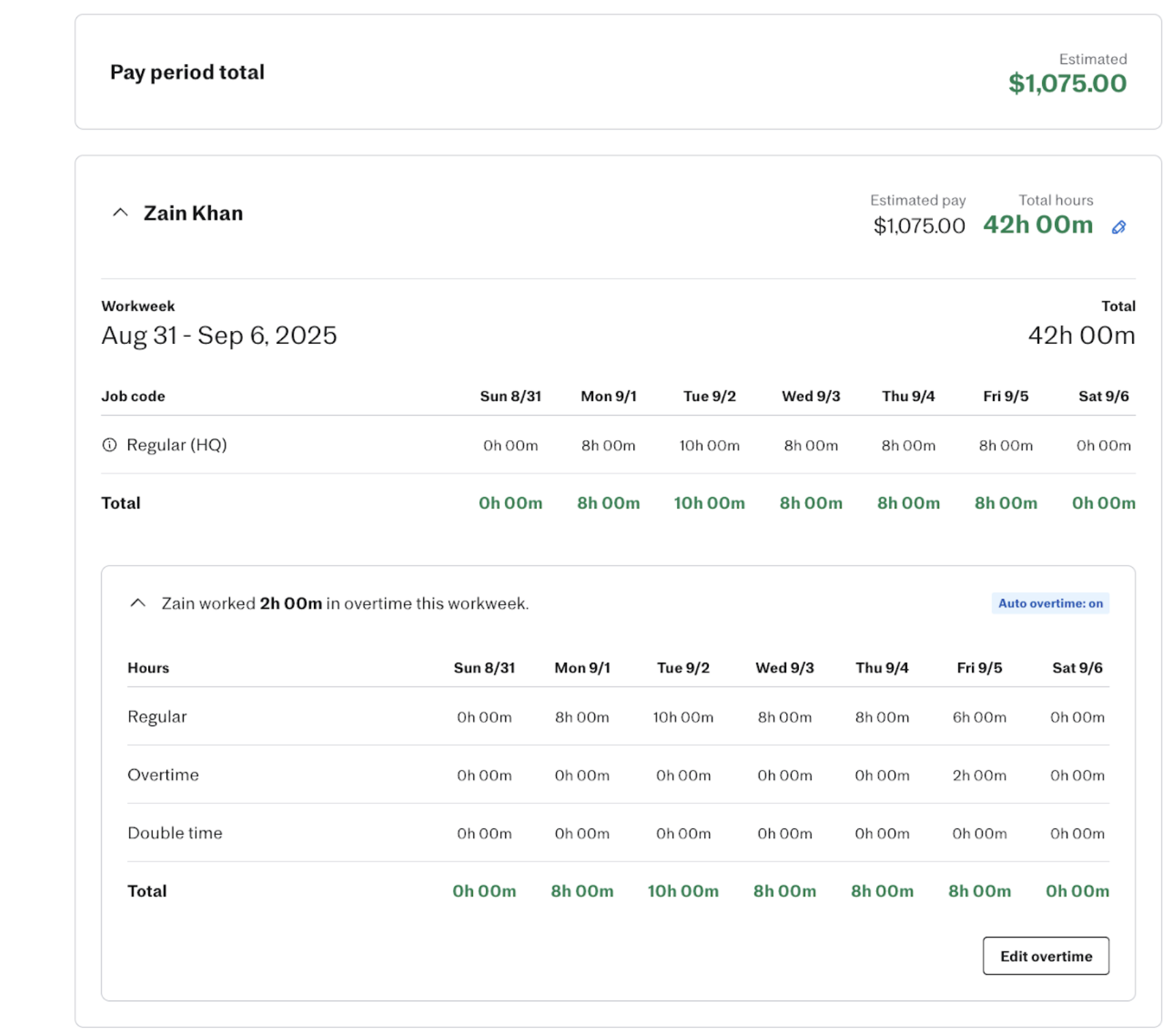
Task: Toggle the Auto overtime: on badge
Action: tap(1050, 603)
